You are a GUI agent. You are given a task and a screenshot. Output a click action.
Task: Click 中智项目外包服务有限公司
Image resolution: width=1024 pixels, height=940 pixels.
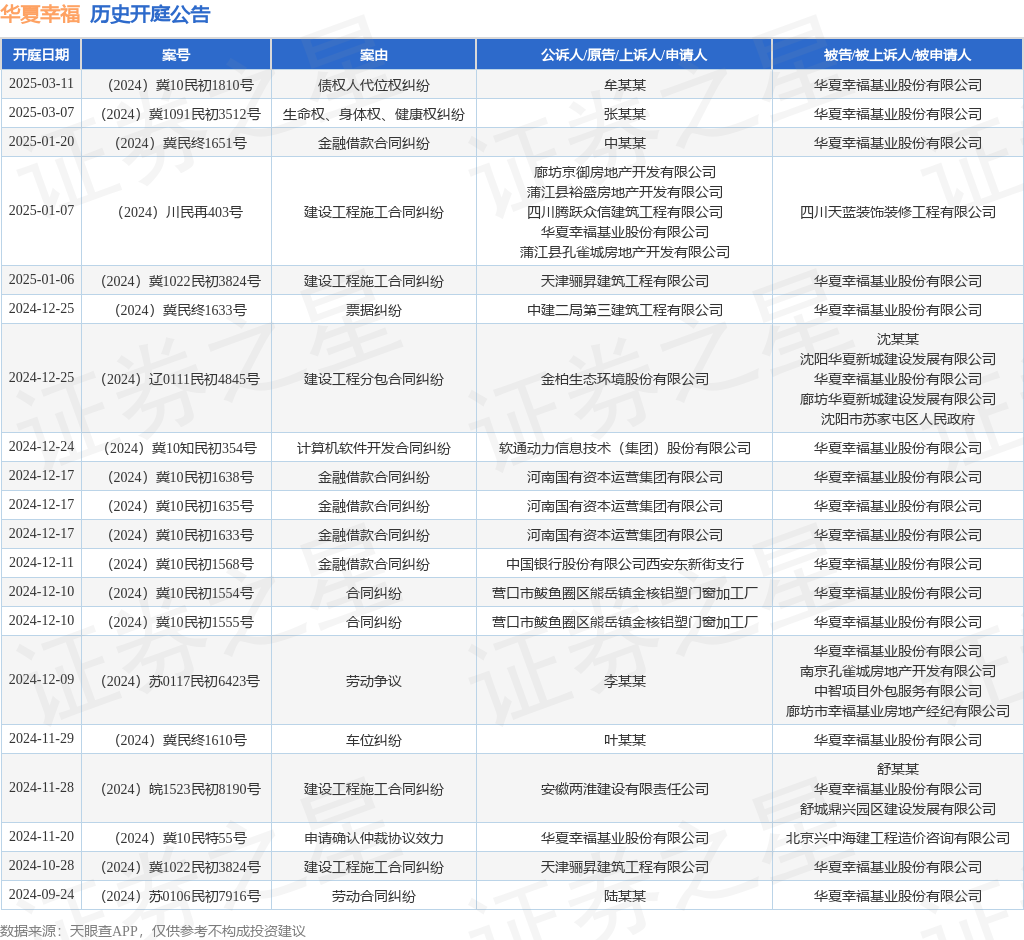(897, 690)
